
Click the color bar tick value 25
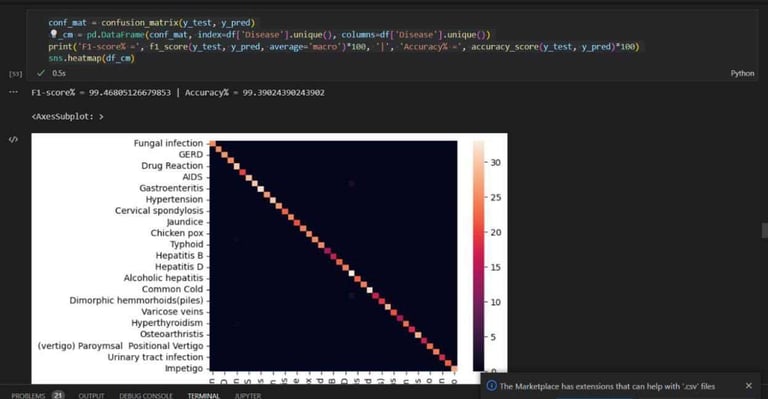coord(495,197)
